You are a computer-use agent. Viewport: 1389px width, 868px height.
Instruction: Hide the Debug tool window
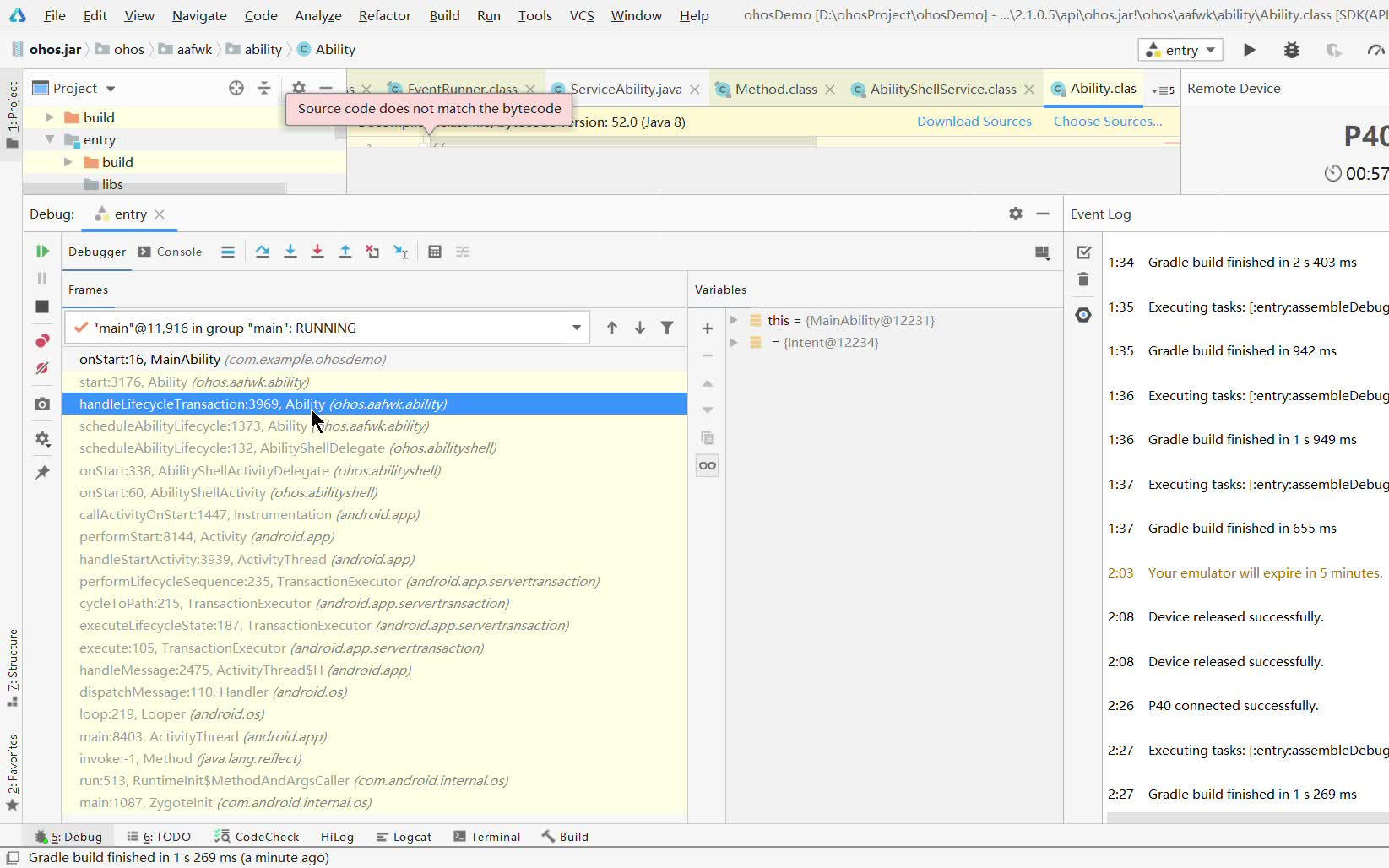coord(1043,214)
